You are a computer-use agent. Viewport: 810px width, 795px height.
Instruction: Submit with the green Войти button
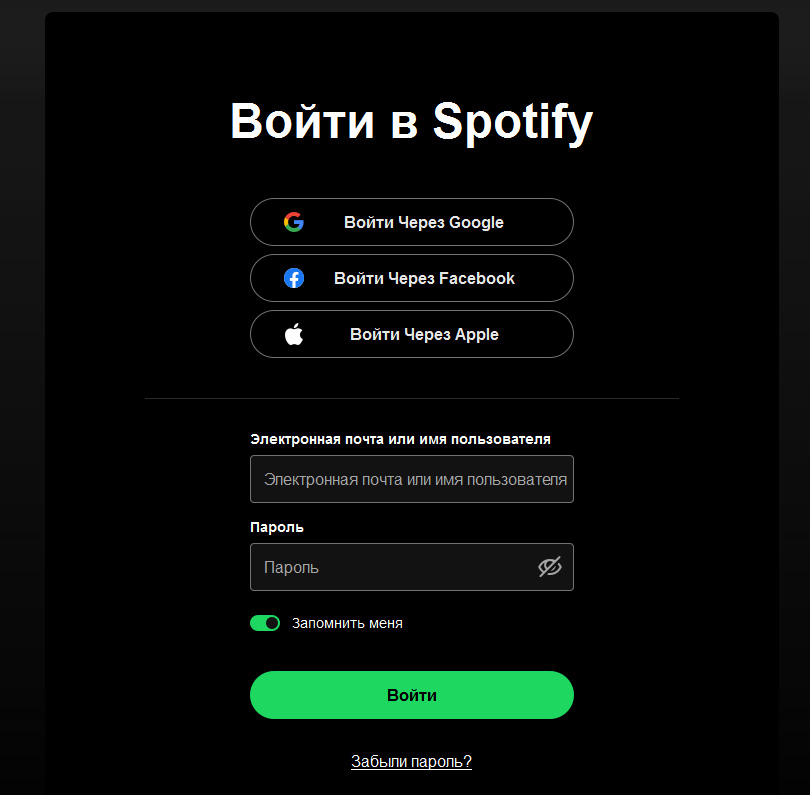pyautogui.click(x=412, y=695)
